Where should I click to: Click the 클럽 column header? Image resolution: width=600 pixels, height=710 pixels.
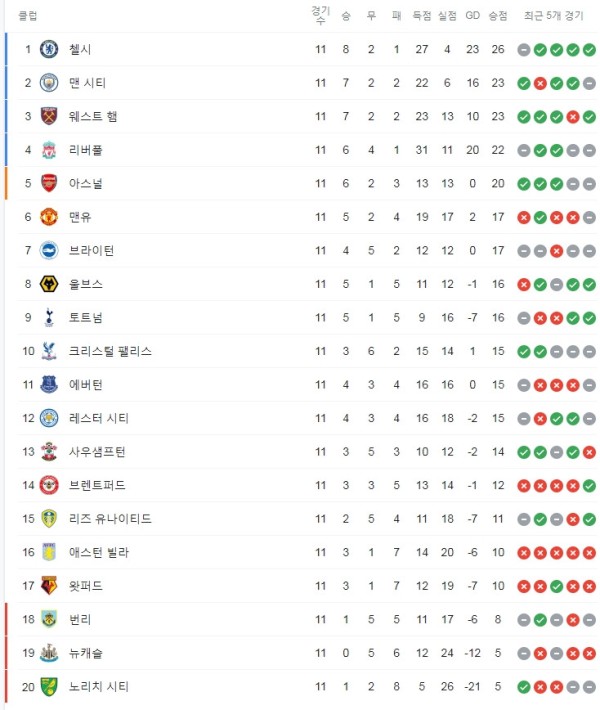[28, 16]
